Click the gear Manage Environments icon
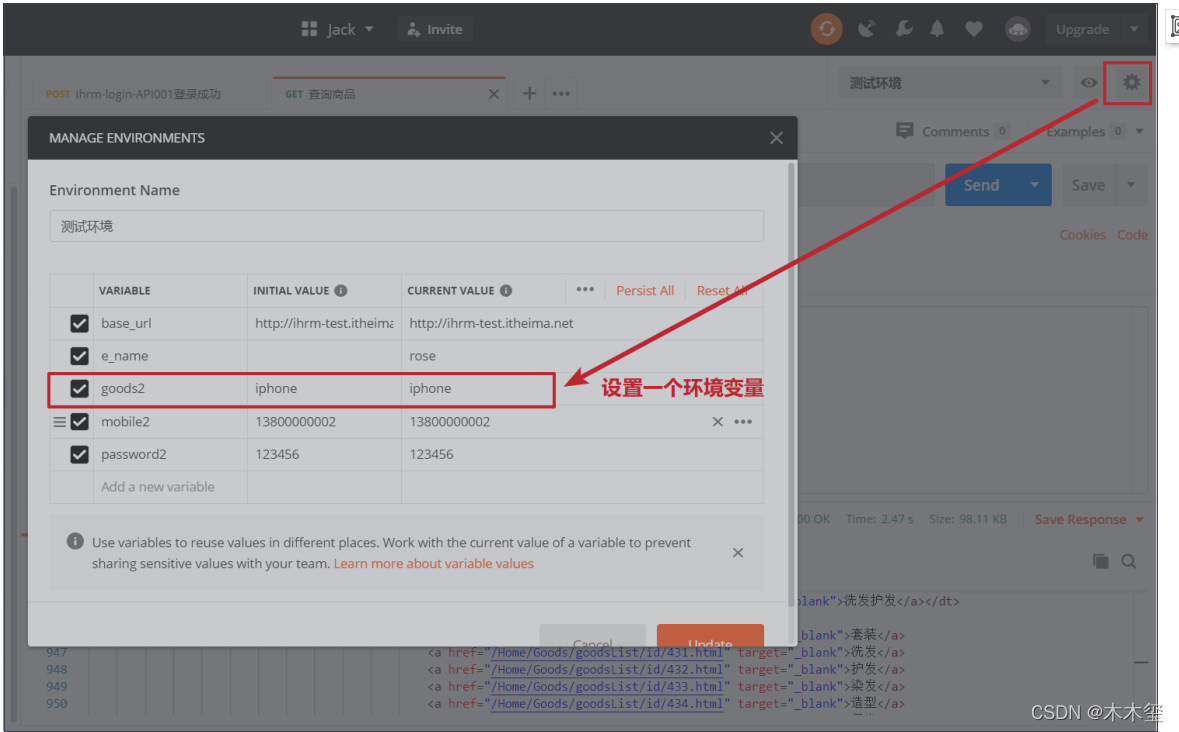1179x732 pixels. click(x=1131, y=82)
